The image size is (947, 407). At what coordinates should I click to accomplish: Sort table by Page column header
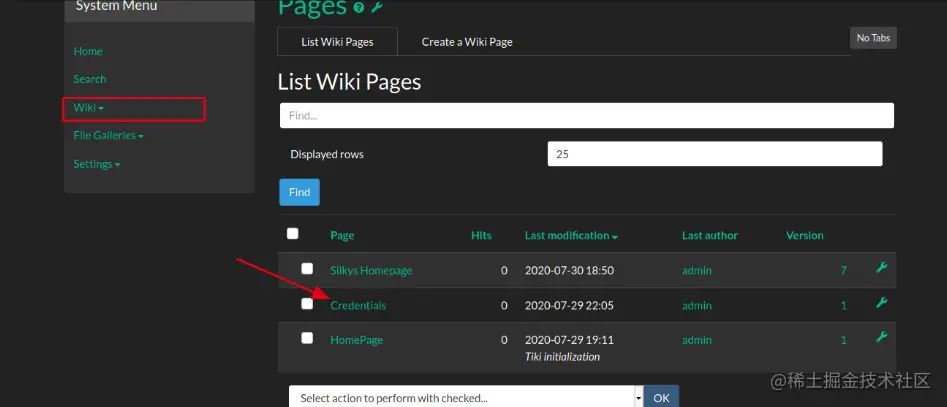[x=342, y=236]
